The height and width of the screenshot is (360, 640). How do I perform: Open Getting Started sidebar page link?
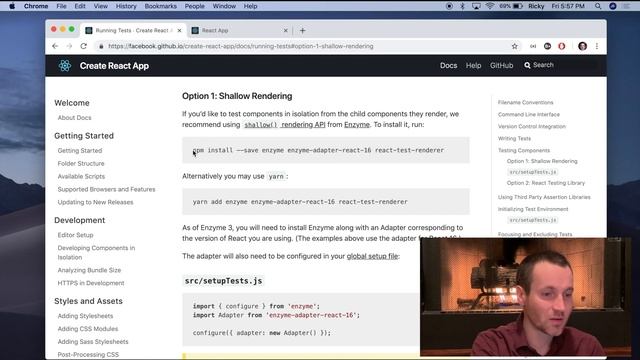click(80, 151)
